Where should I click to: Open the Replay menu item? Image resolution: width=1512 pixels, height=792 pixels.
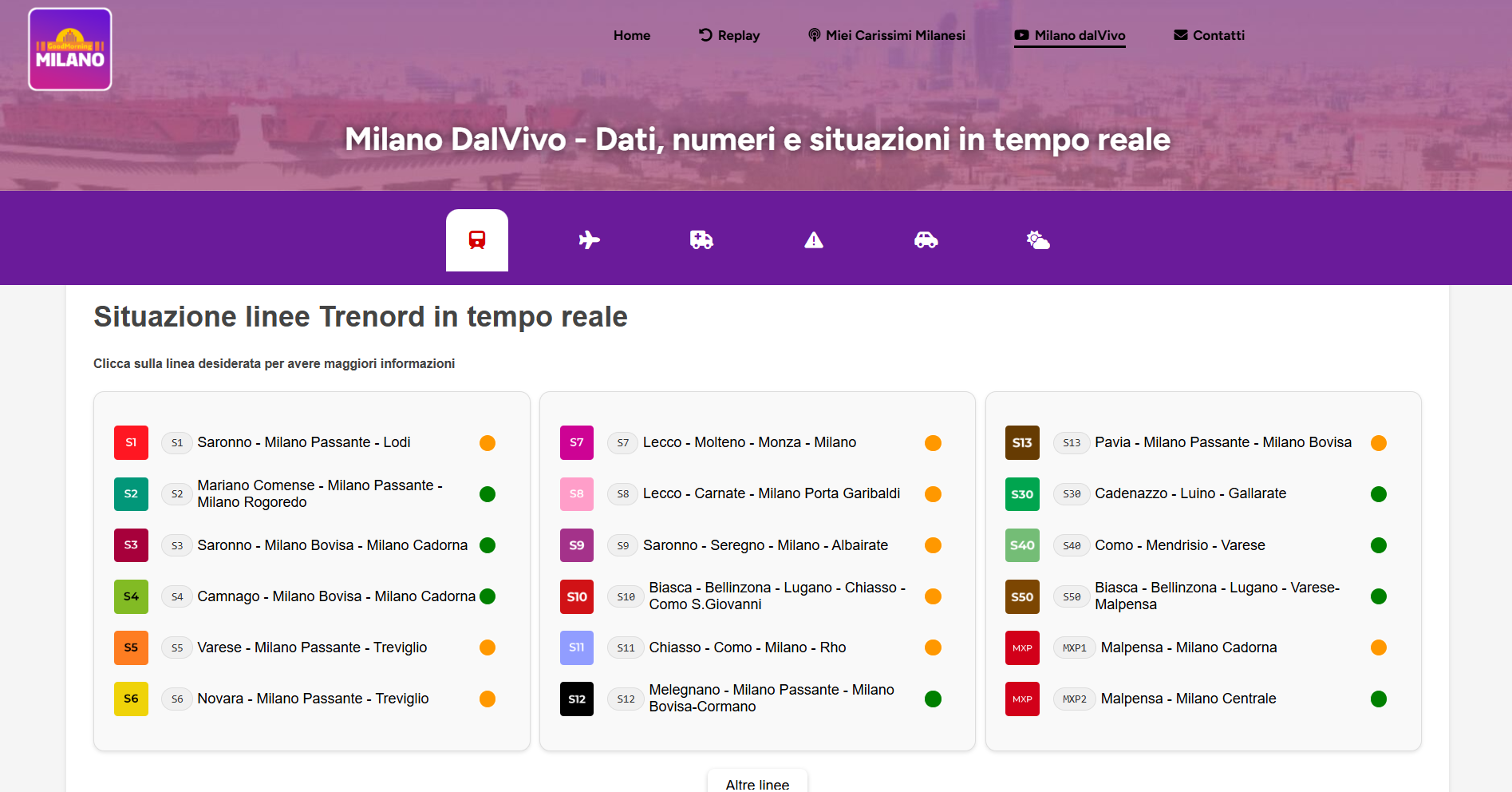729,35
